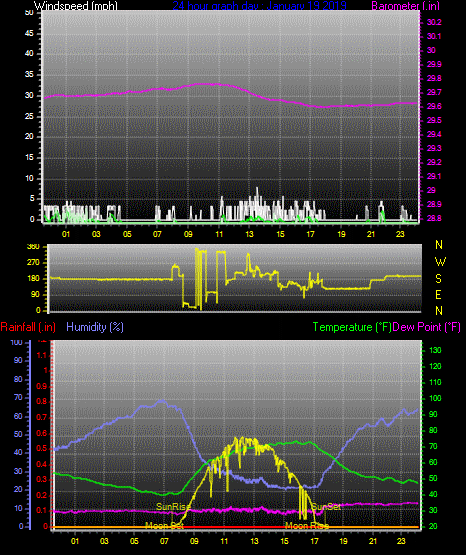This screenshot has width=466, height=555.
Task: Click the 'Barometer (.in)' axis title
Action: pos(405,6)
